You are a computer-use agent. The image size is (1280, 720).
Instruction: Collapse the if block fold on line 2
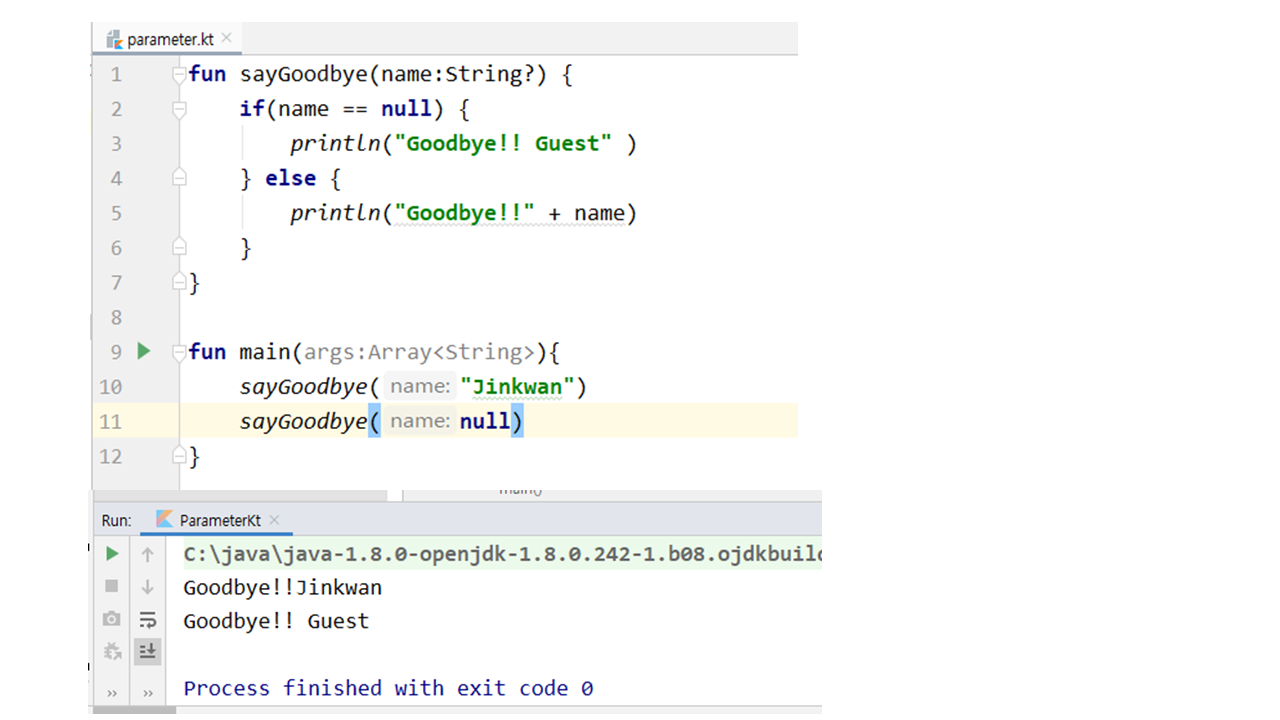[x=179, y=109]
